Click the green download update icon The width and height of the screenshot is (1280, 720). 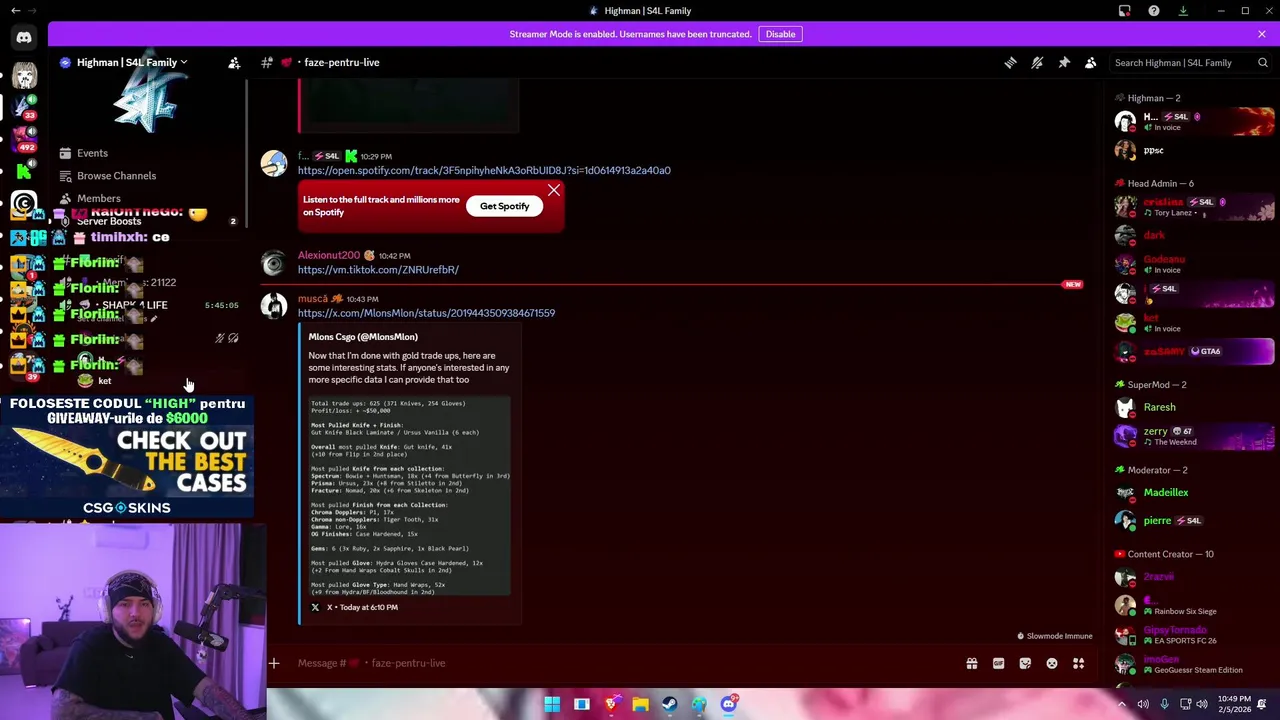coord(1183,11)
